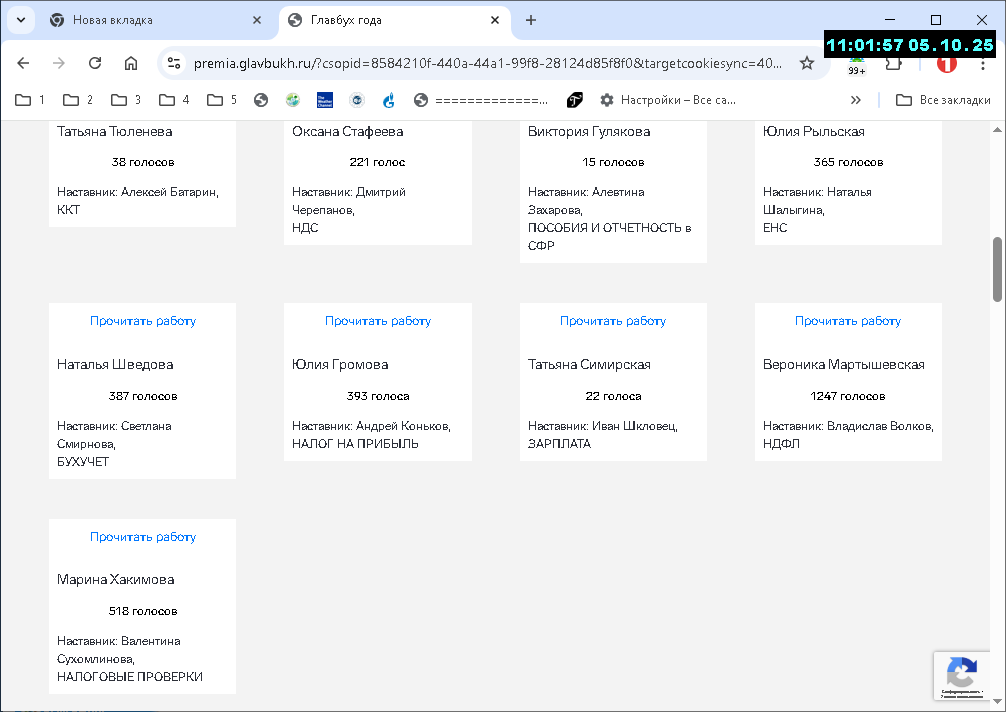Expand the tab search dropdown
Viewport: 1006px width, 712px height.
(x=20, y=20)
